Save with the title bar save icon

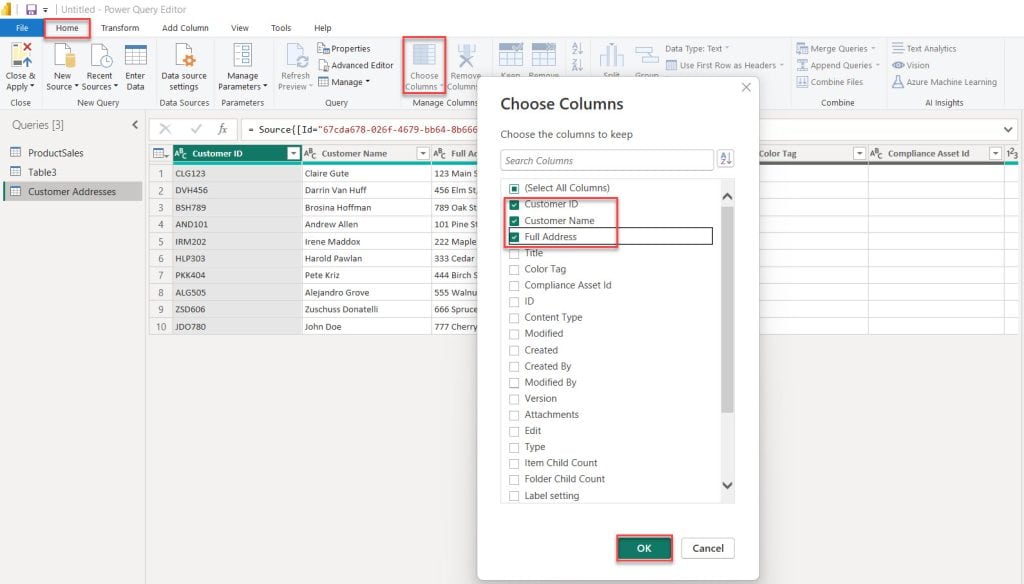point(31,10)
